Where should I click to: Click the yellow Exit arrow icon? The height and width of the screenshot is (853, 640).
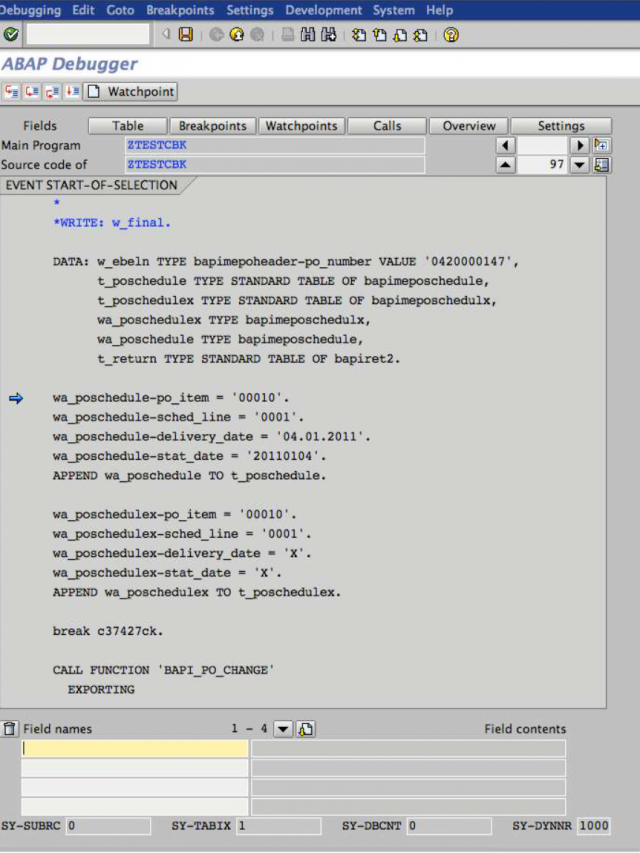[237, 35]
